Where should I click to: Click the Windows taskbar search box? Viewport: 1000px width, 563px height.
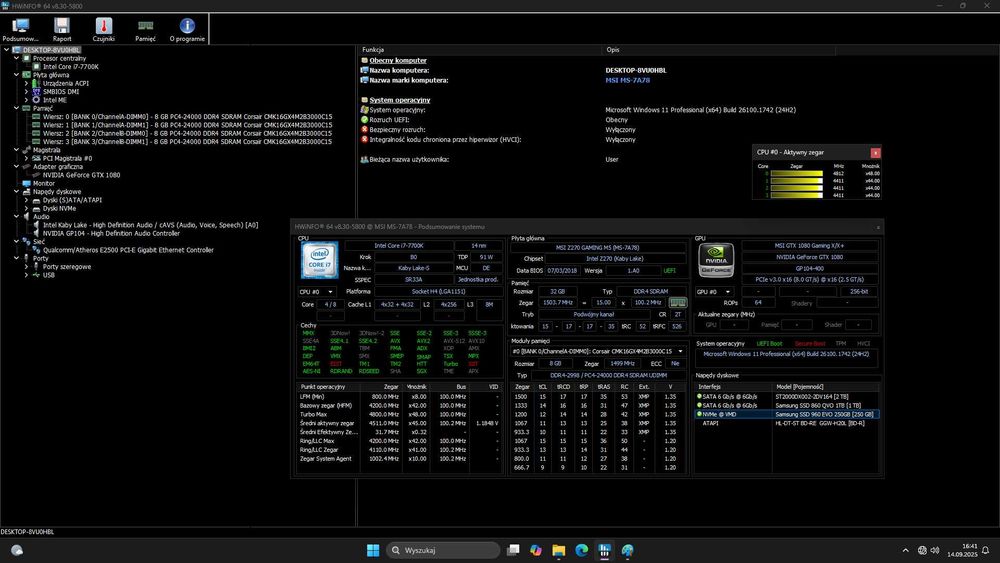[440, 550]
